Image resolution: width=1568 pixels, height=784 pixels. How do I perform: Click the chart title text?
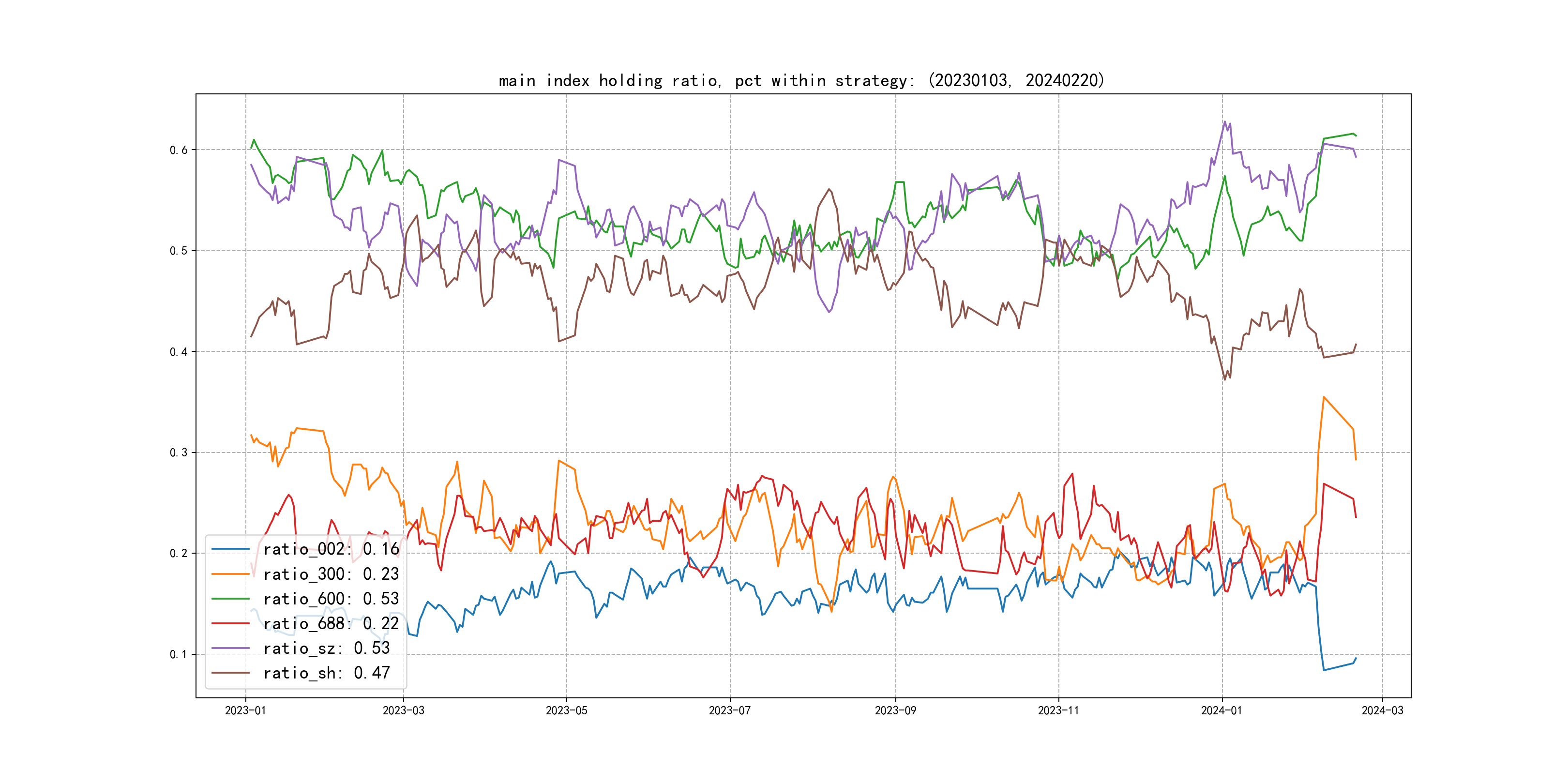point(801,80)
